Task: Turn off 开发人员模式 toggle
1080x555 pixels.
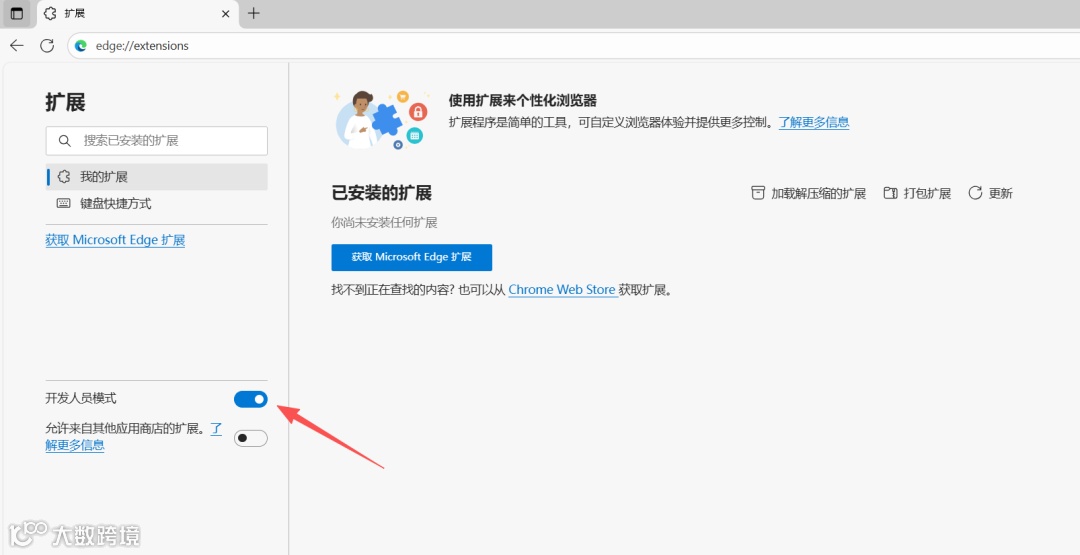Action: [251, 399]
